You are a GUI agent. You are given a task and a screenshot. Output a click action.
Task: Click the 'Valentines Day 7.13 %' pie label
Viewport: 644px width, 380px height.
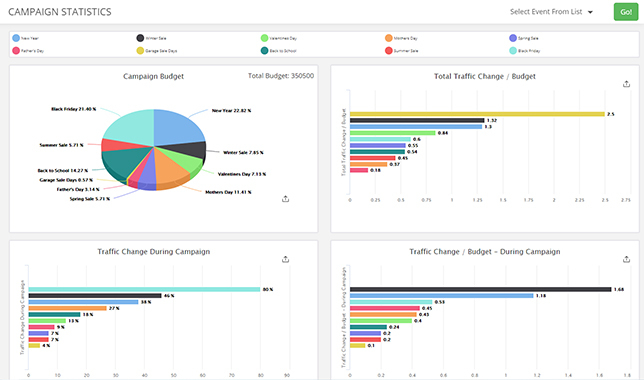point(242,174)
